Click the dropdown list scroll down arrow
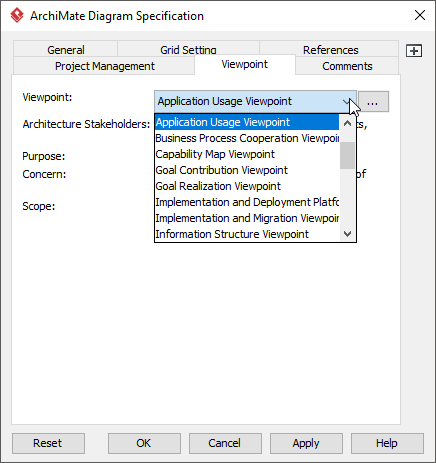 (x=347, y=234)
